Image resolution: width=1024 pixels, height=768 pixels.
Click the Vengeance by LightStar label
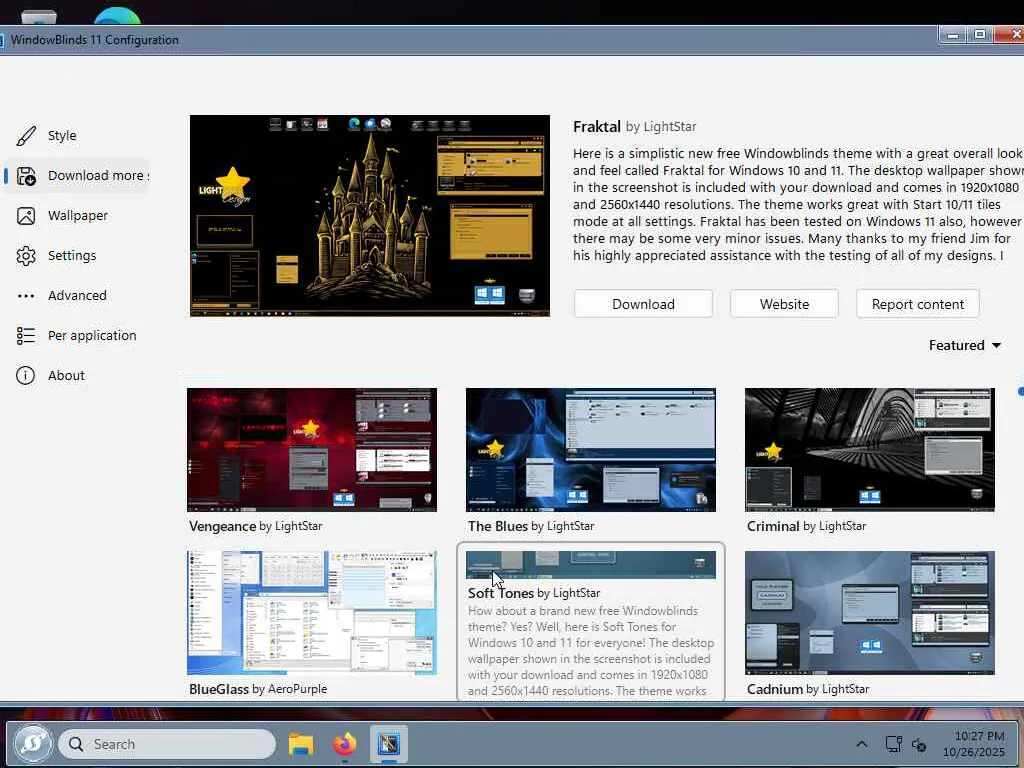255,526
